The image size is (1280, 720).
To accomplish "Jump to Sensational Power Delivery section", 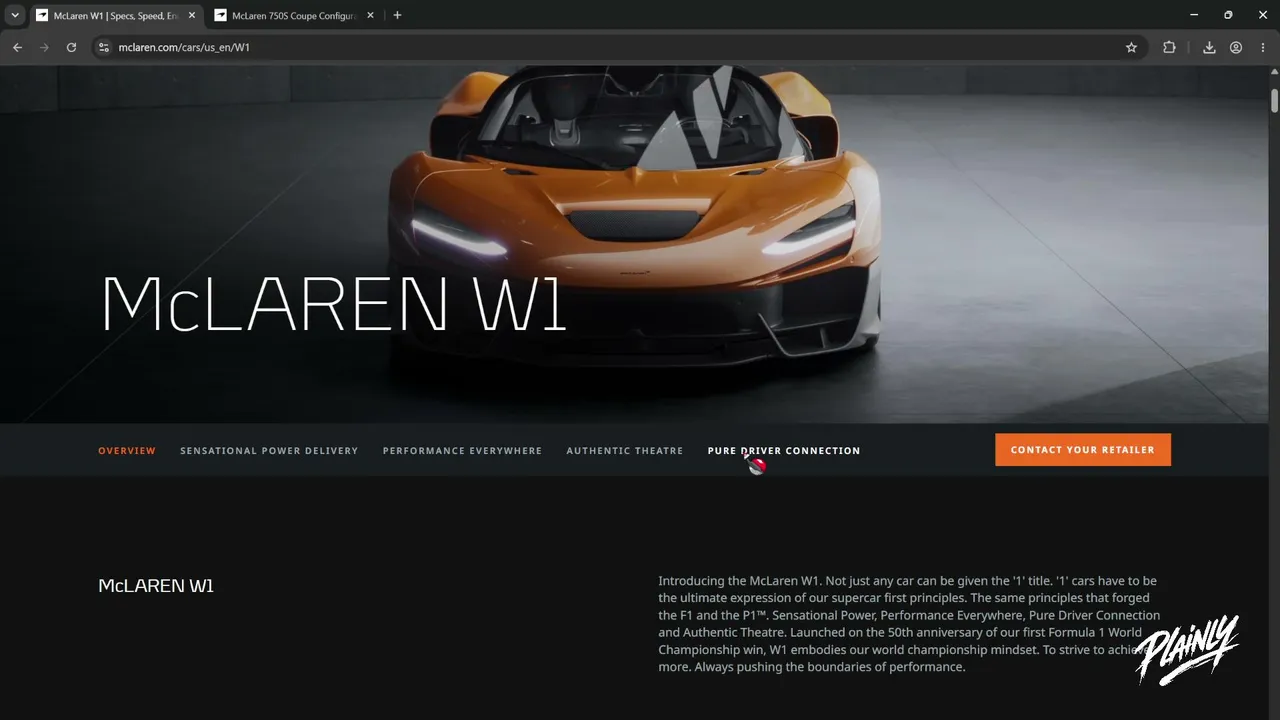I will click(269, 451).
